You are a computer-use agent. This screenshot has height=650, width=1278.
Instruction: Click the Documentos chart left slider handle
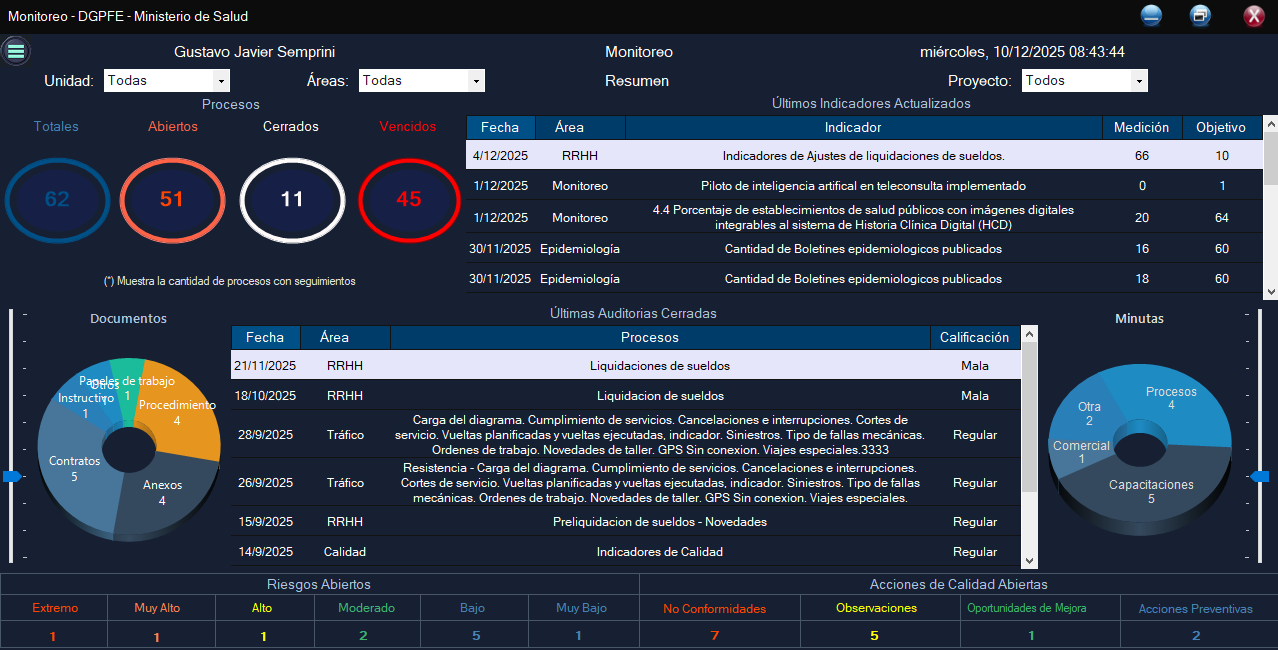click(11, 477)
